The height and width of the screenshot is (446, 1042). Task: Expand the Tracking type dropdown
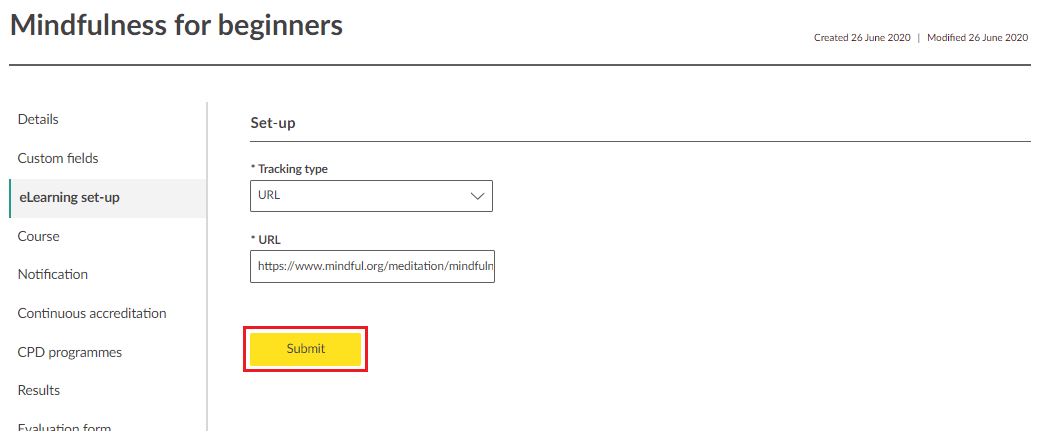click(371, 196)
